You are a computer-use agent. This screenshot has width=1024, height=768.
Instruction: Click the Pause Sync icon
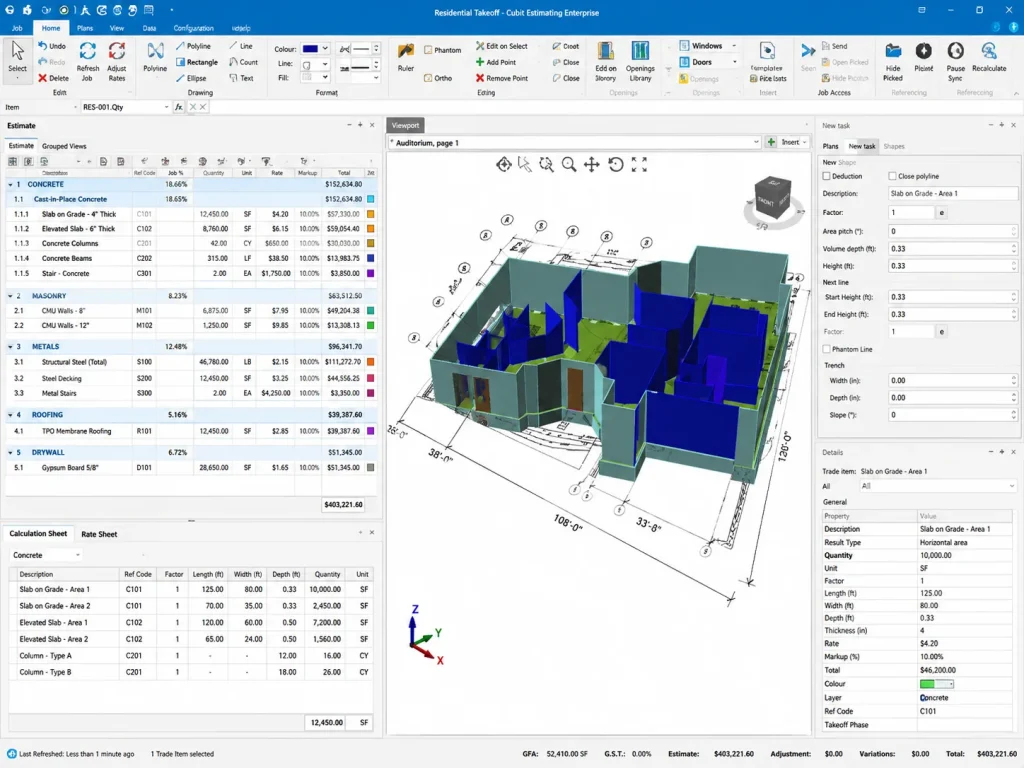tap(955, 52)
